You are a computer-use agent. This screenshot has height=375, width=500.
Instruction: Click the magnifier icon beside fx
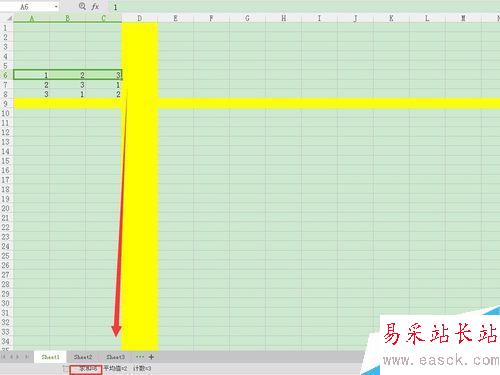[x=82, y=6]
